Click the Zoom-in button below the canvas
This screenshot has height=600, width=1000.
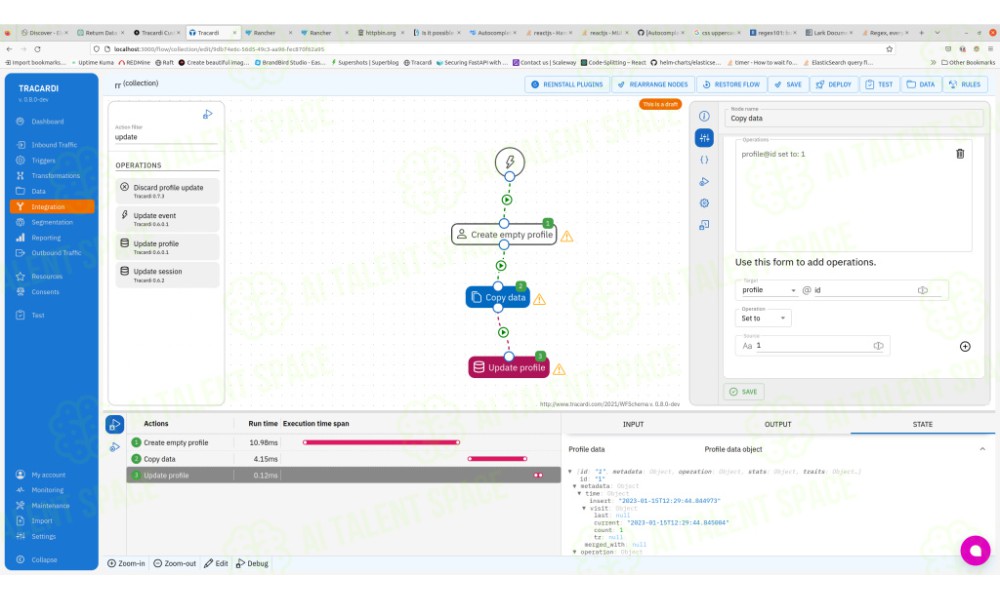[126, 563]
